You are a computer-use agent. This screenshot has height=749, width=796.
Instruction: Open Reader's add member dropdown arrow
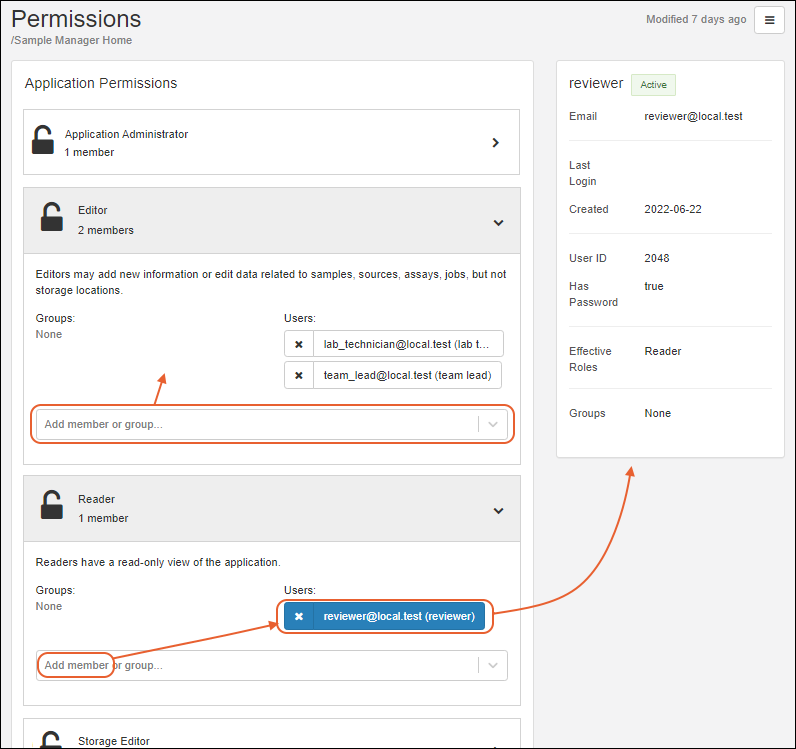[x=493, y=665]
